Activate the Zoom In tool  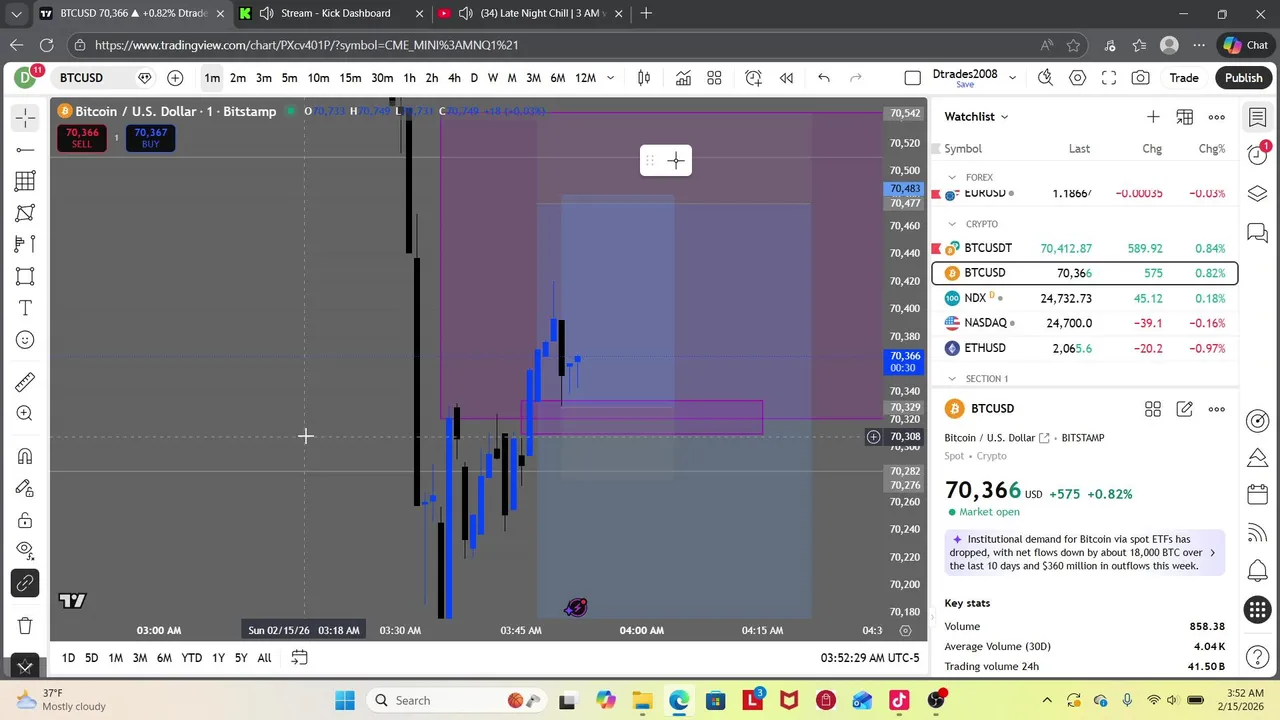pyautogui.click(x=25, y=414)
